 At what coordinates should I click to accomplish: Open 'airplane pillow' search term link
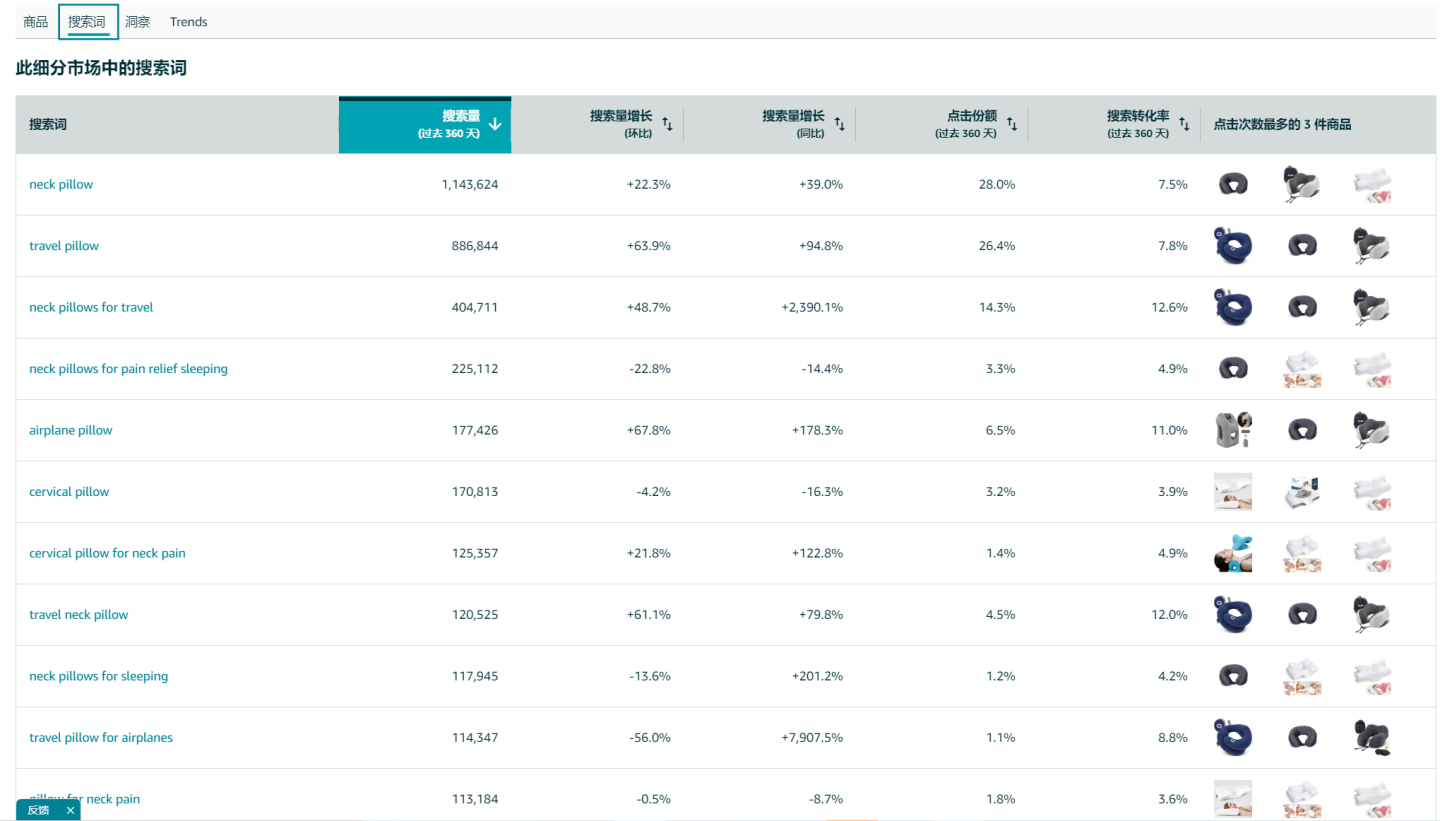71,430
